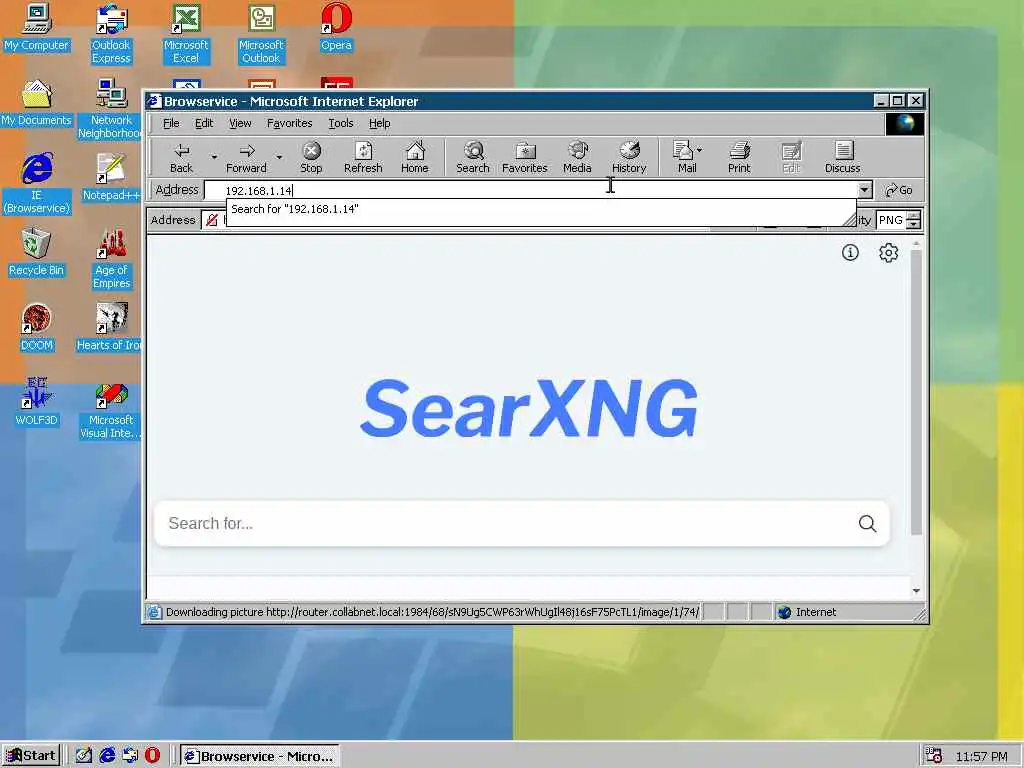Open the Help menu
The width and height of the screenshot is (1024, 768).
point(379,123)
